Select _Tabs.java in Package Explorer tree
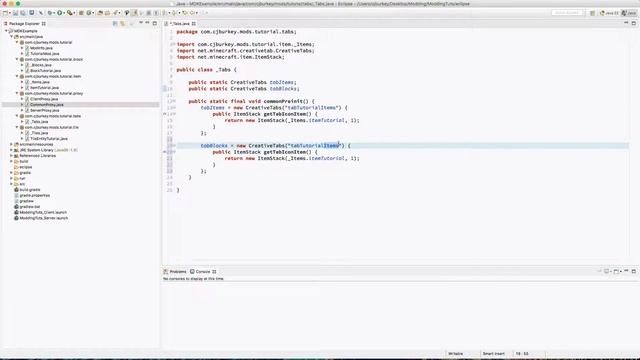 point(39,122)
